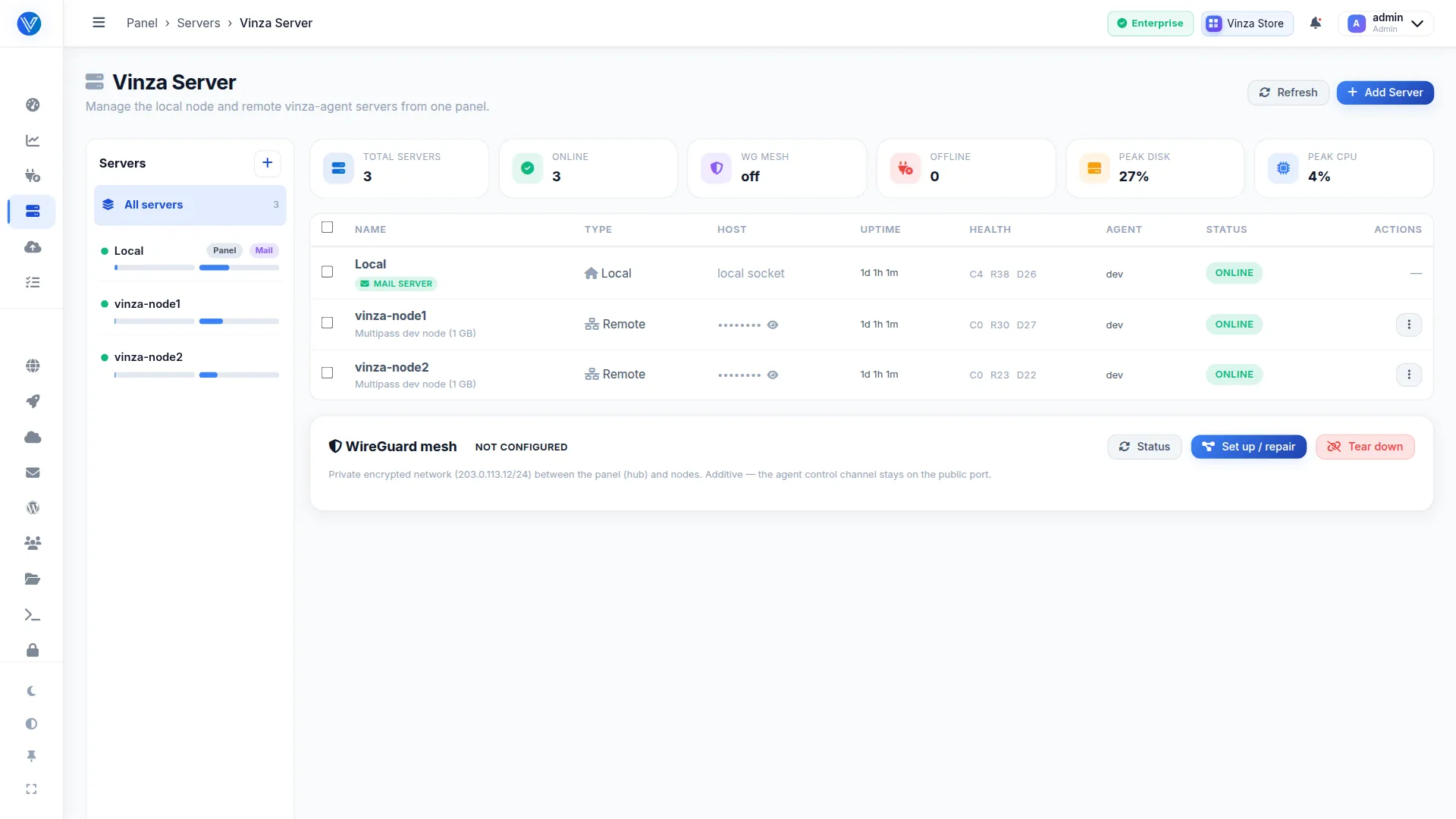
Task: Select the vinza-node2 row checkbox
Action: 327,372
